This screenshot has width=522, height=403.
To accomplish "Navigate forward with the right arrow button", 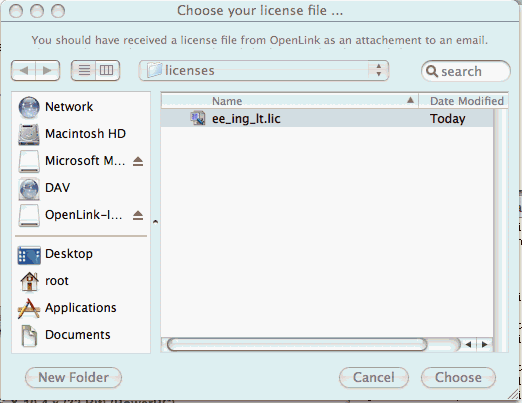I will [48, 70].
